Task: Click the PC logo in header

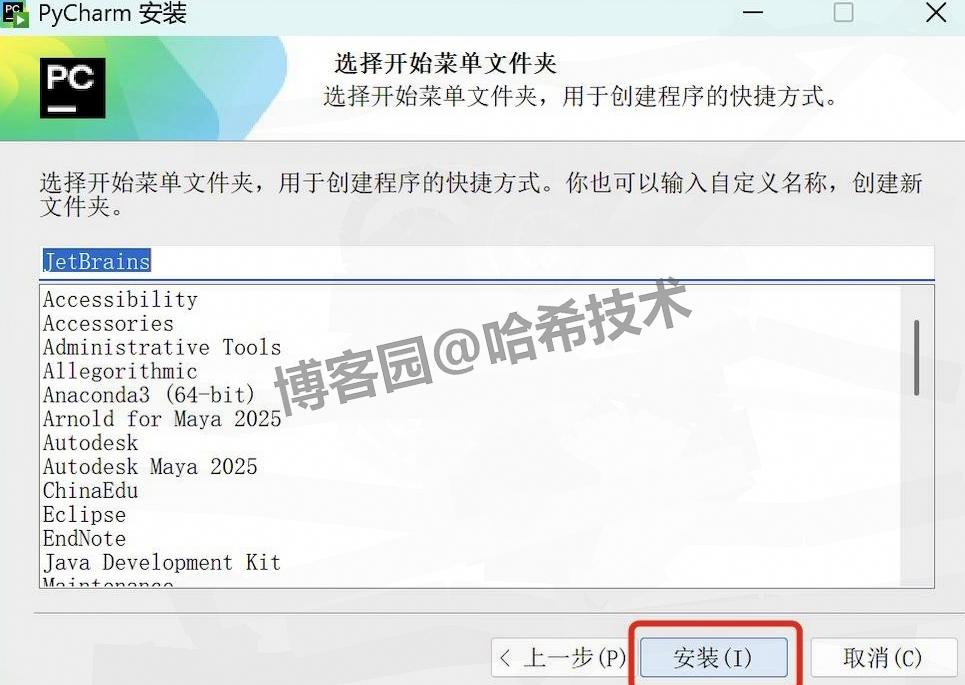Action: [x=73, y=88]
